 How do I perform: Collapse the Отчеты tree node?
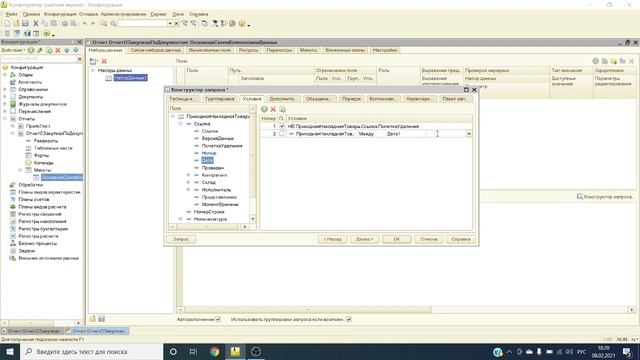(5, 119)
